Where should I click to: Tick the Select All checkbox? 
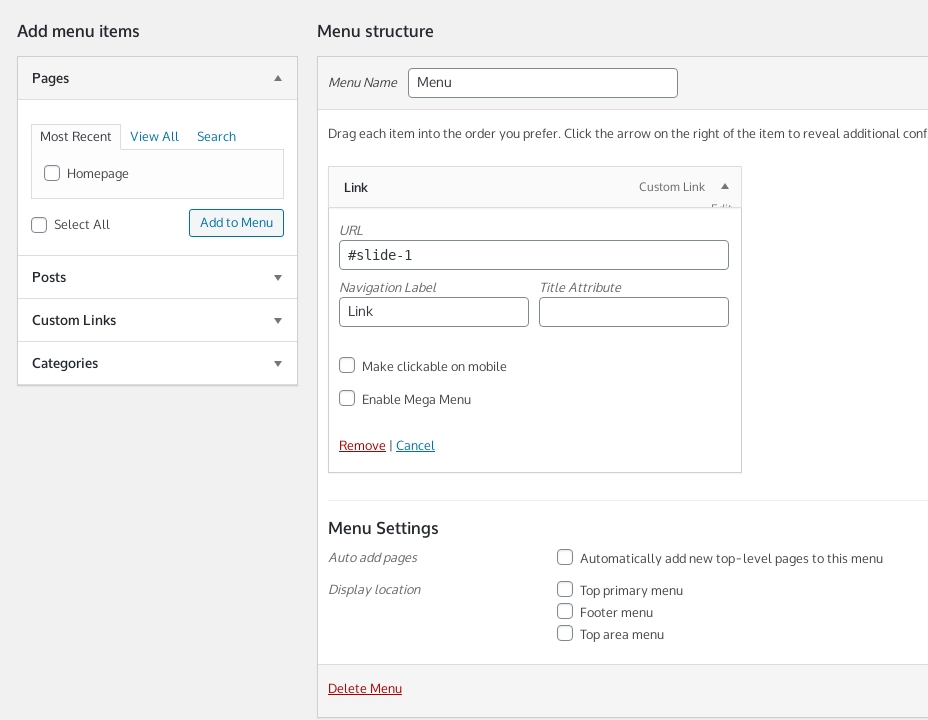39,225
